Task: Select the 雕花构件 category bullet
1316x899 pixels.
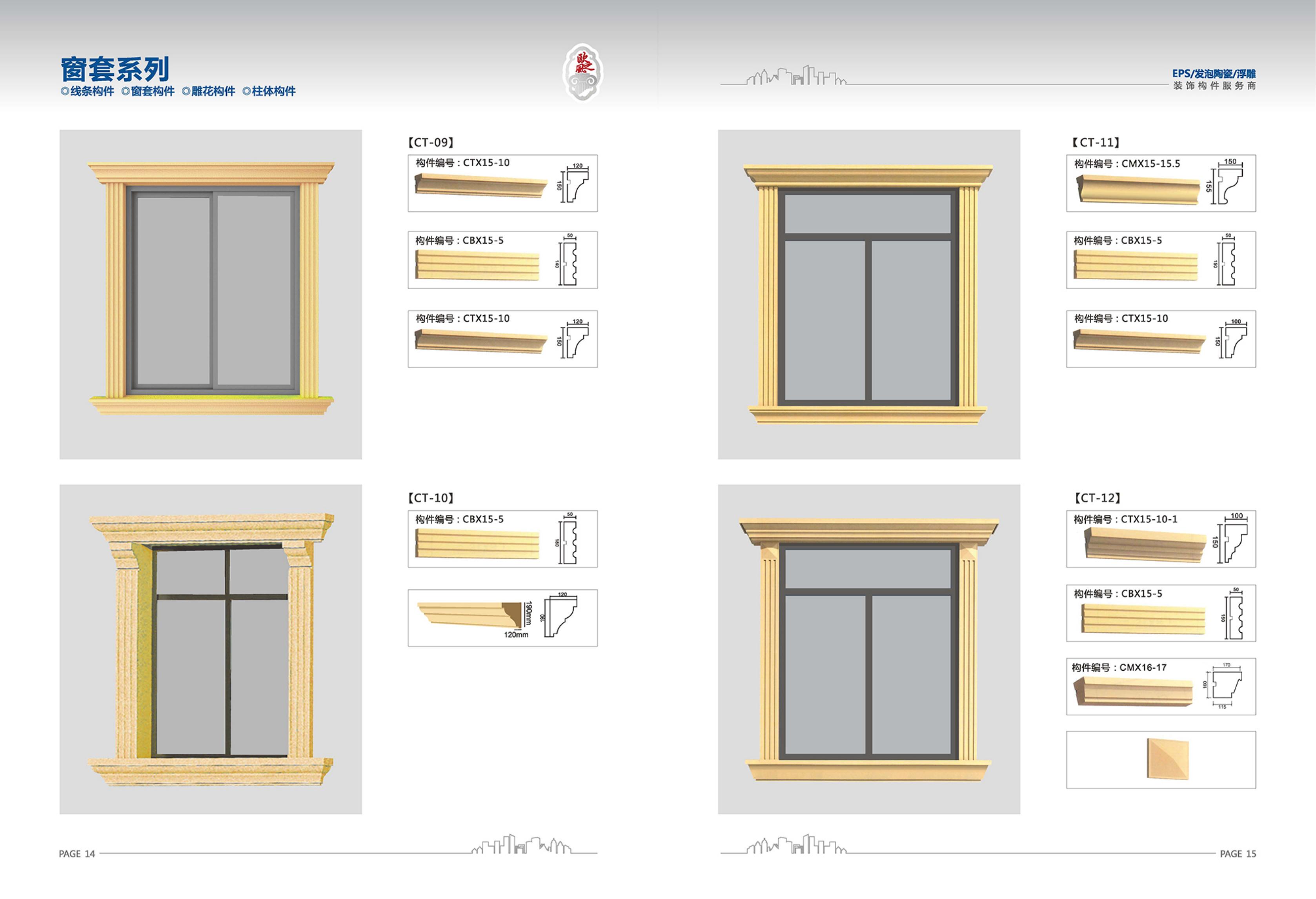Action: [208, 91]
